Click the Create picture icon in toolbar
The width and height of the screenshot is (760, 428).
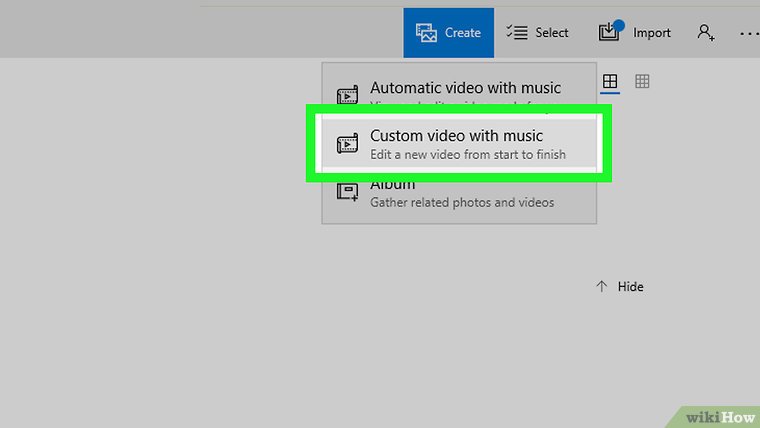(427, 33)
